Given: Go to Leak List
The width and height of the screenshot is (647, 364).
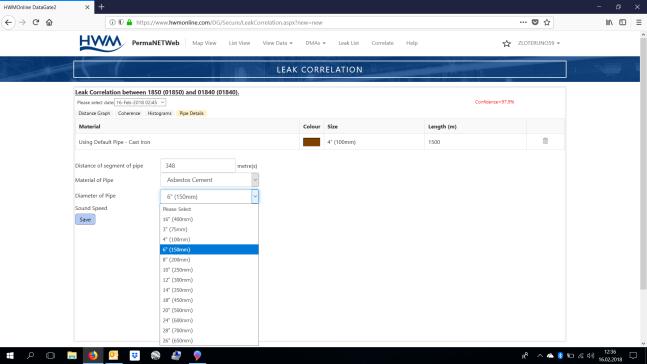Looking at the screenshot, I should (349, 43).
